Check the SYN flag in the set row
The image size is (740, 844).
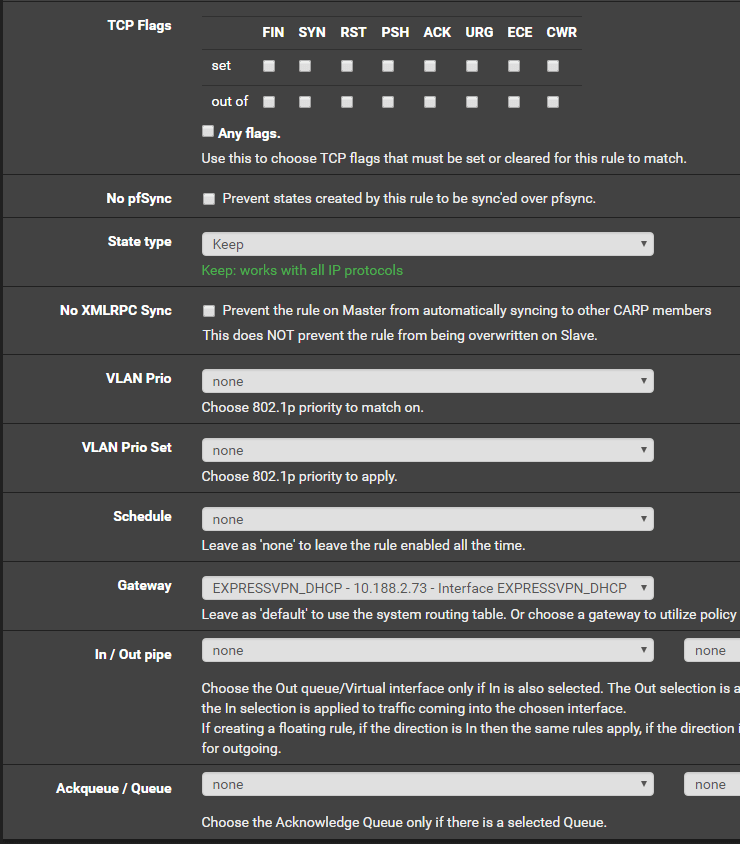point(305,66)
